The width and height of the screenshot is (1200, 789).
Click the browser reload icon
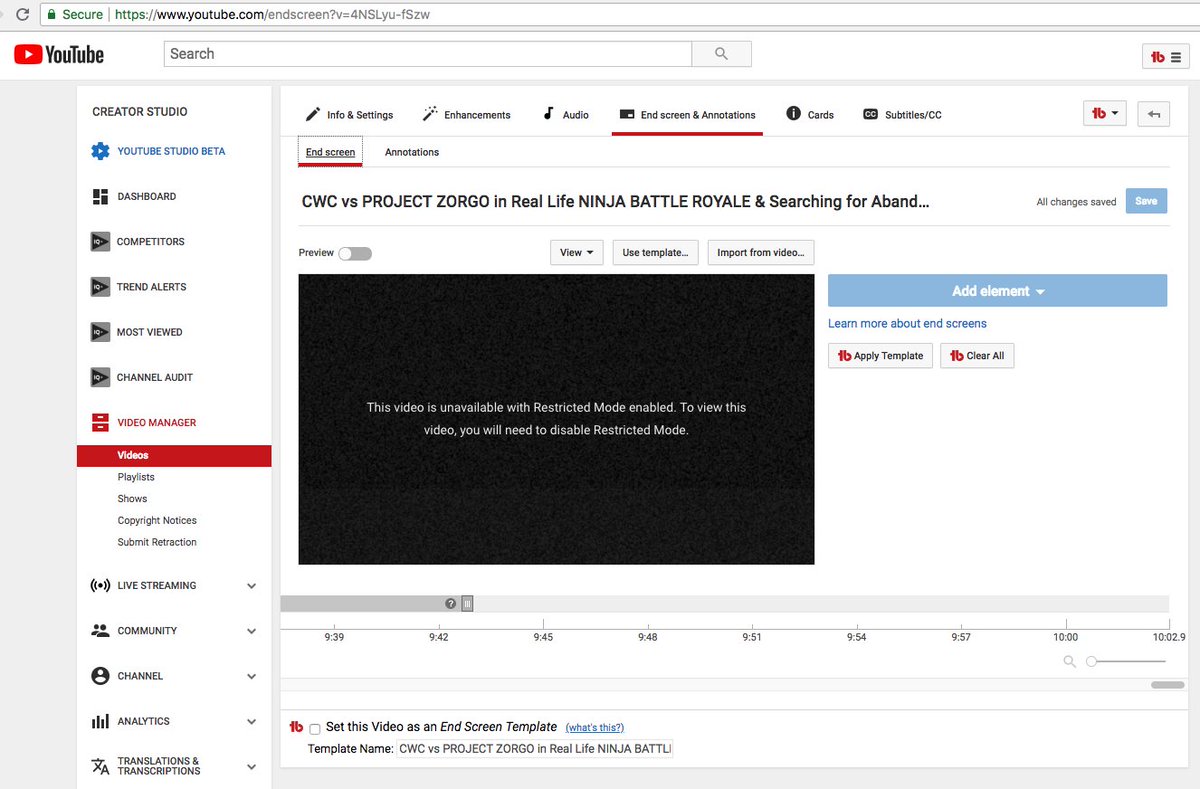pos(22,15)
